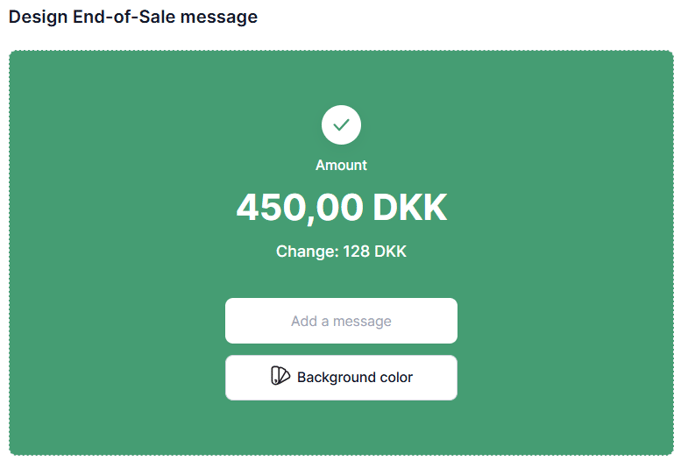Click the 'Change: 128 DKK' text

coord(341,251)
